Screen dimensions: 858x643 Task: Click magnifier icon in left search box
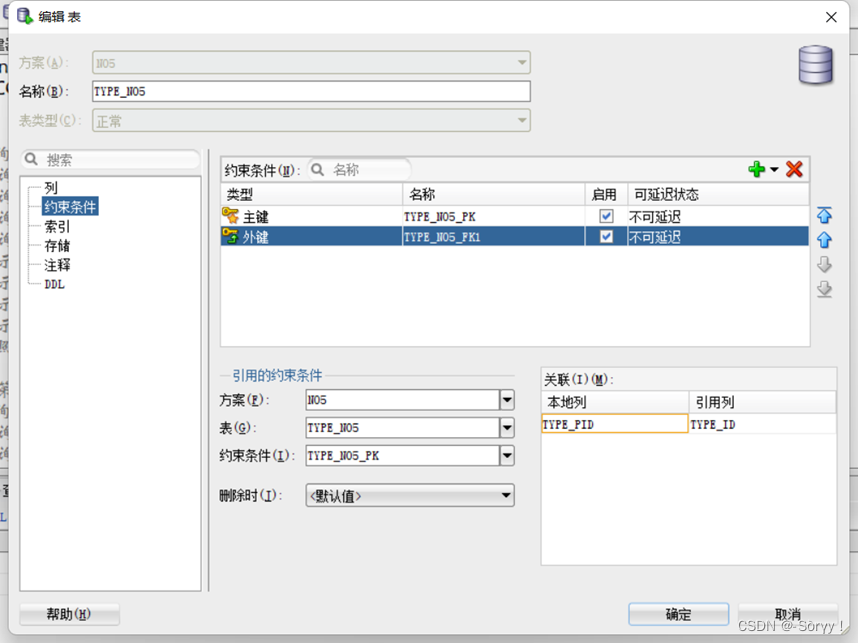point(31,159)
